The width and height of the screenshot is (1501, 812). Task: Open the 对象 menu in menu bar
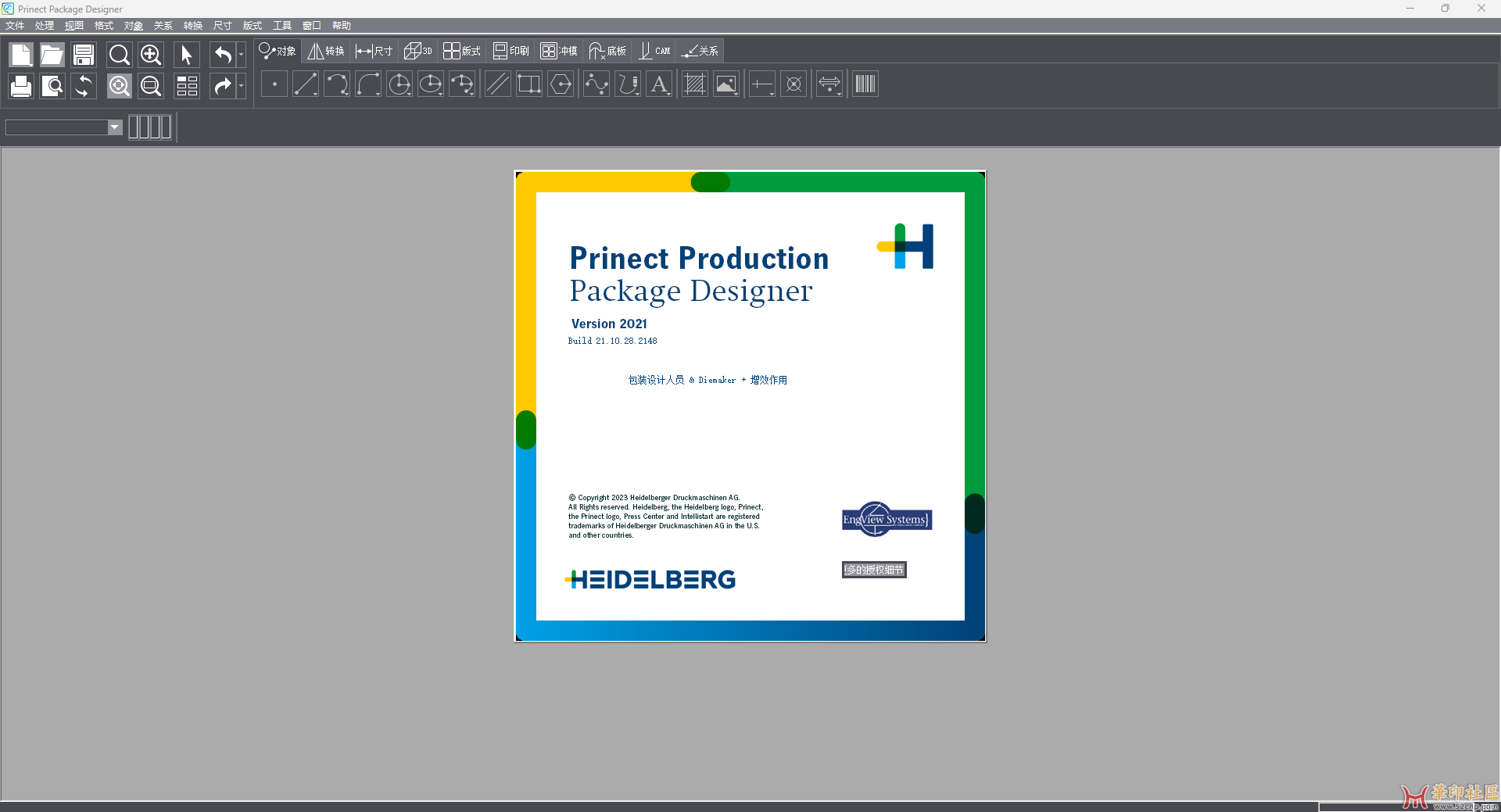134,26
